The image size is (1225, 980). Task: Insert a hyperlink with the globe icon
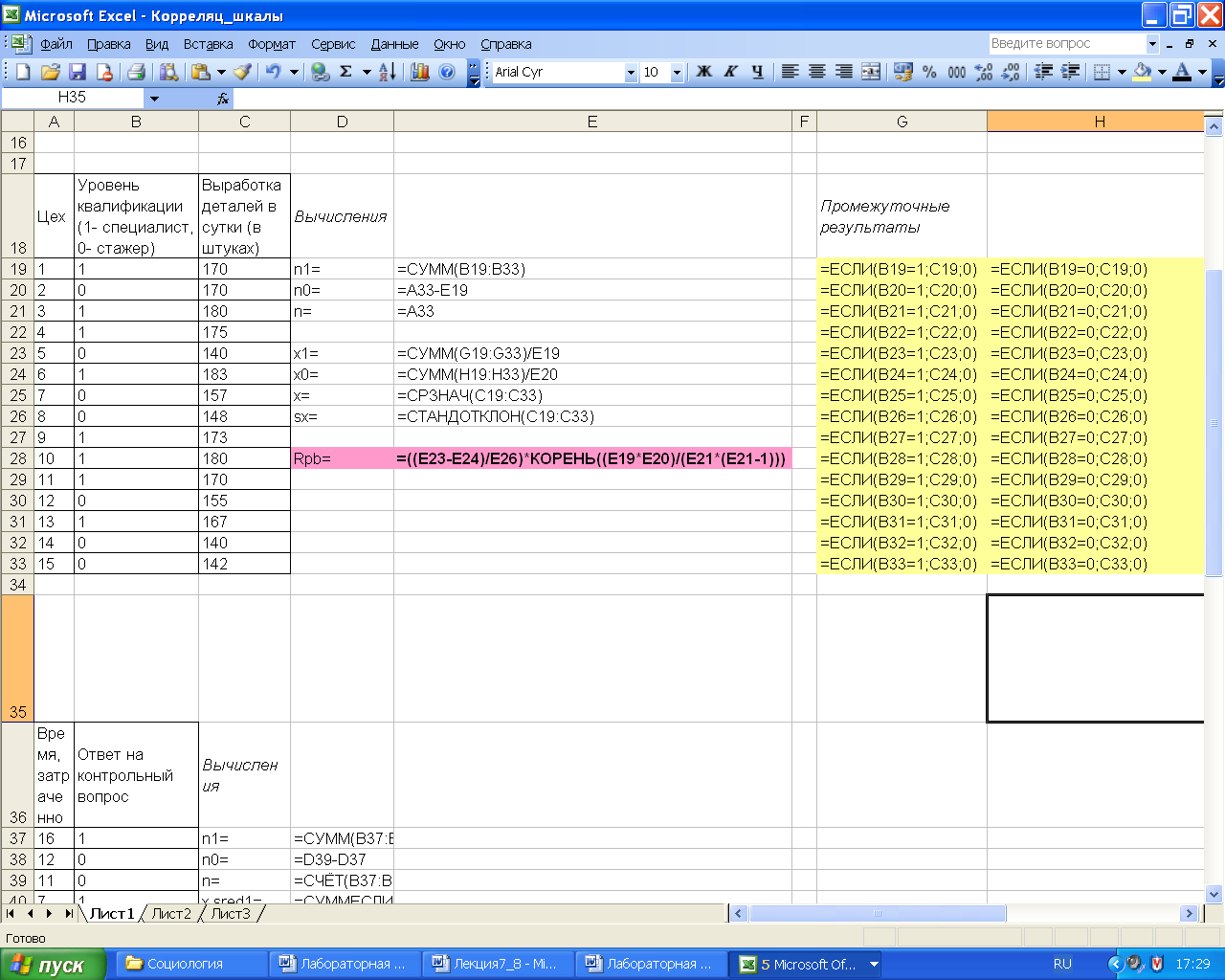point(321,72)
